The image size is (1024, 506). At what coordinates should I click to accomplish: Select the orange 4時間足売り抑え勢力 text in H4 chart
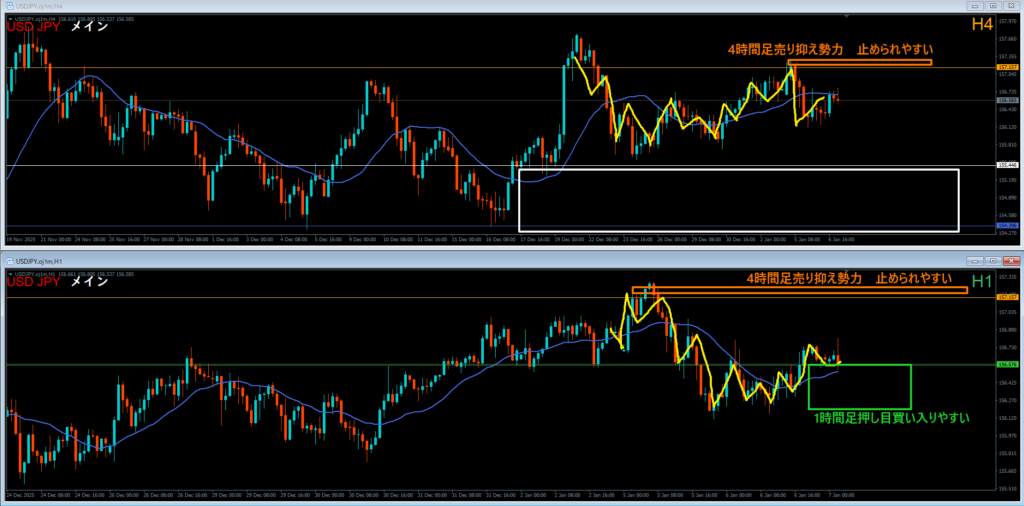click(x=786, y=50)
